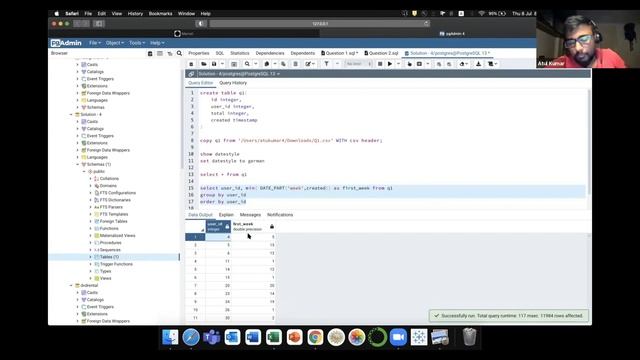Run the query with Execute play button
640x360 pixels.
pyautogui.click(x=390, y=64)
